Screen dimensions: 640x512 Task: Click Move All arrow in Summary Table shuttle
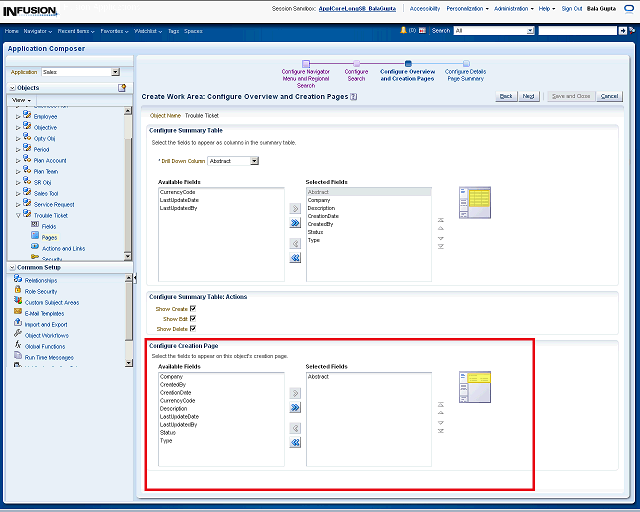[295, 224]
